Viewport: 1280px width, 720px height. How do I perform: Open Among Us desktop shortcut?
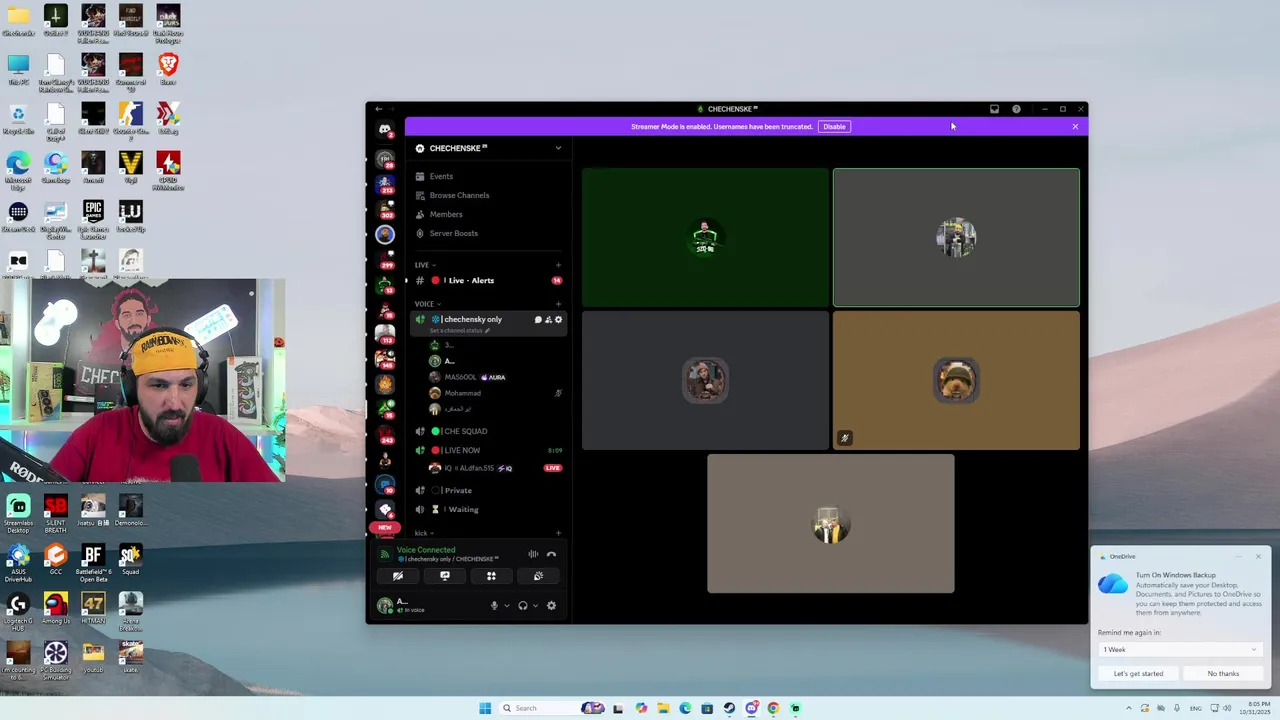tap(56, 609)
